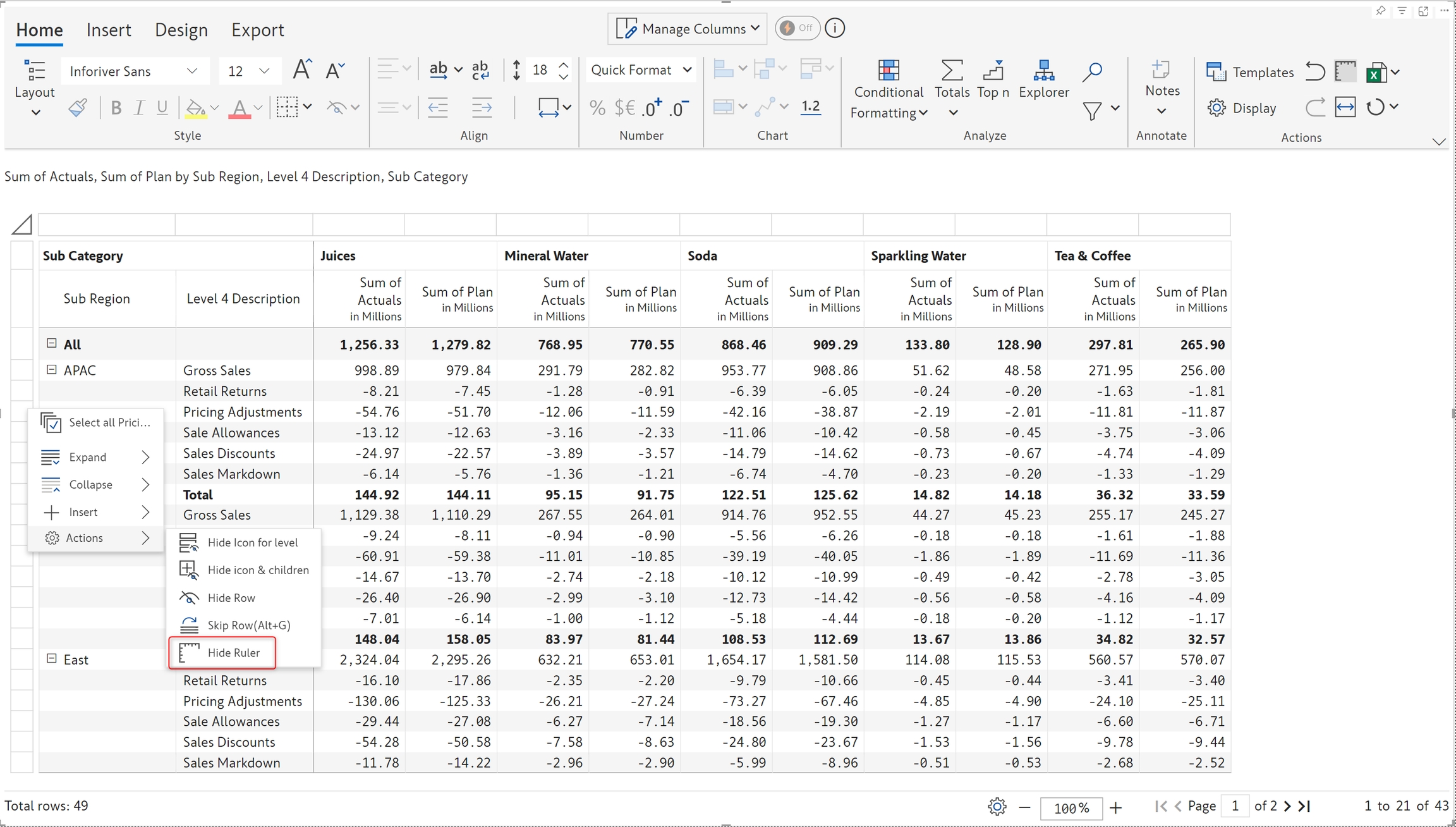The width and height of the screenshot is (1456, 827).
Task: Toggle the Off switch near Manage Columns
Action: (x=796, y=28)
